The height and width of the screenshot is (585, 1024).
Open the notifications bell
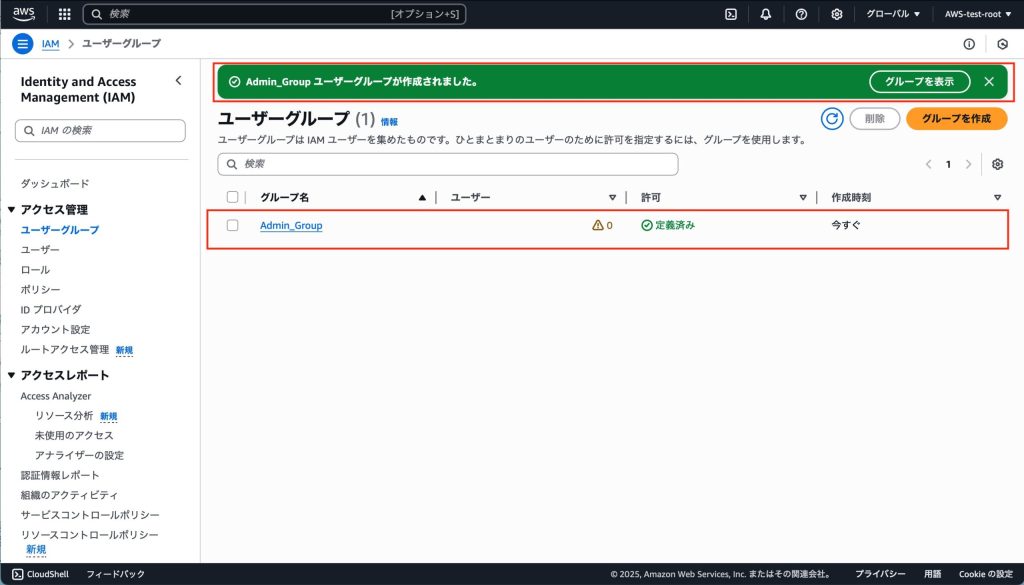(766, 14)
